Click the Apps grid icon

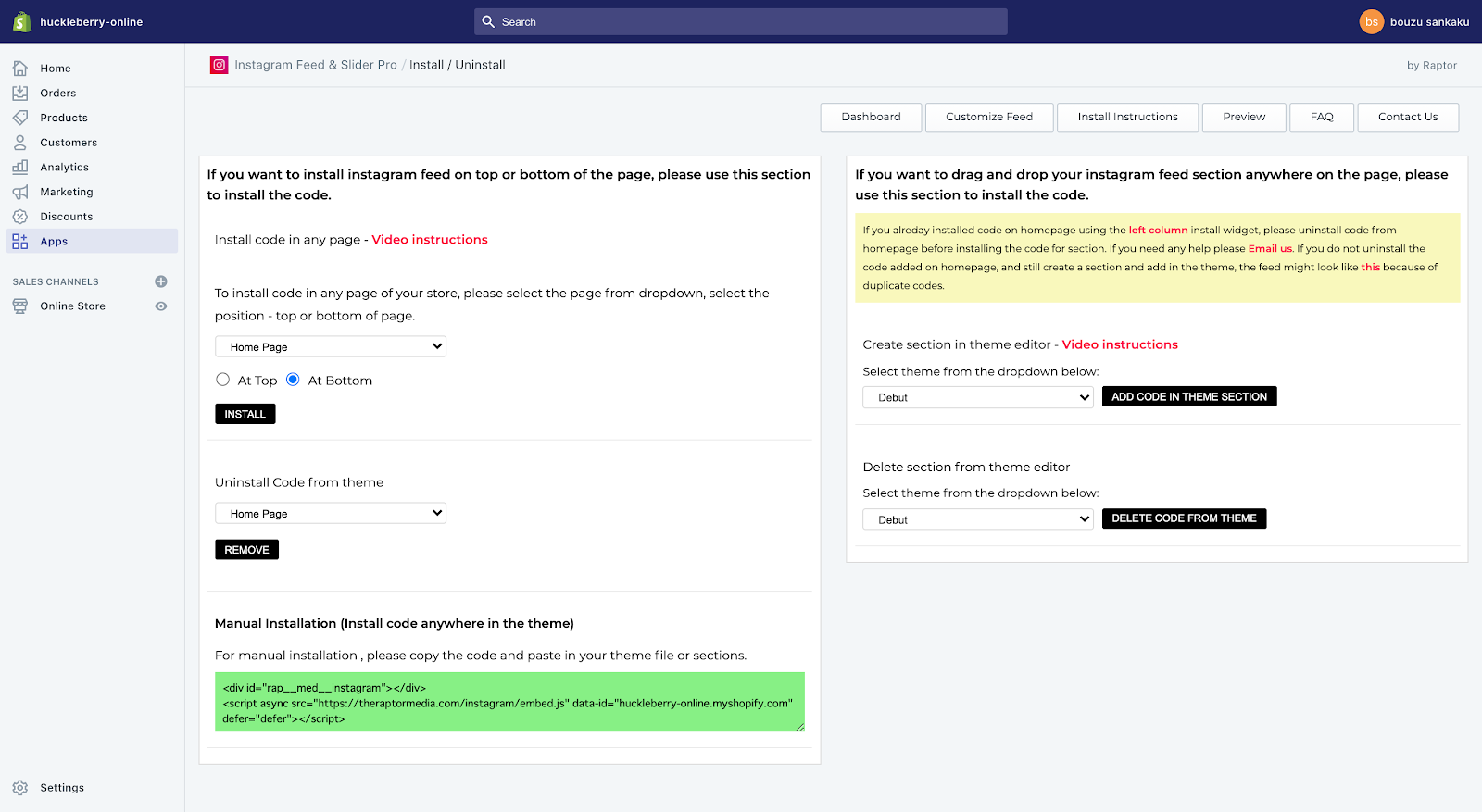pos(20,241)
